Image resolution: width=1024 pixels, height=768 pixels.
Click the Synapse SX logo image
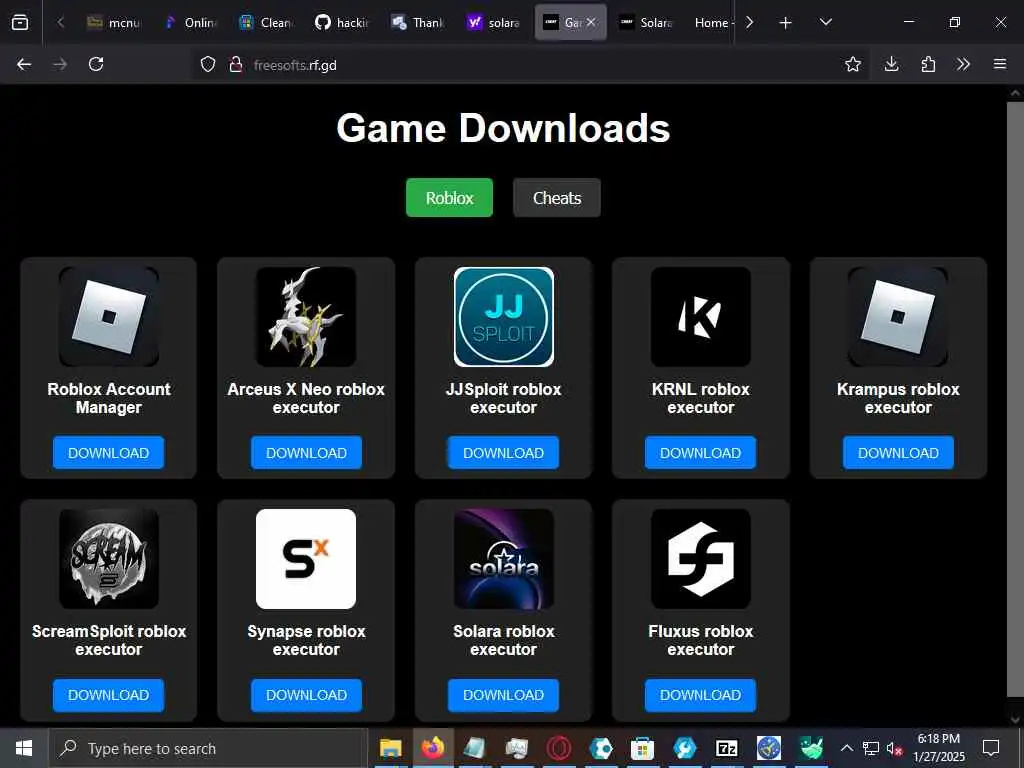pos(306,559)
